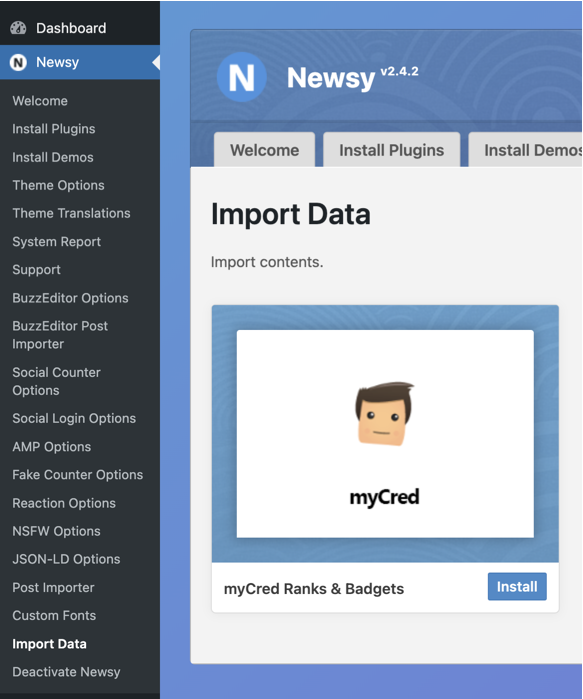The image size is (583, 699).
Task: Click the myCred Ranks & Badgets title
Action: [x=314, y=589]
